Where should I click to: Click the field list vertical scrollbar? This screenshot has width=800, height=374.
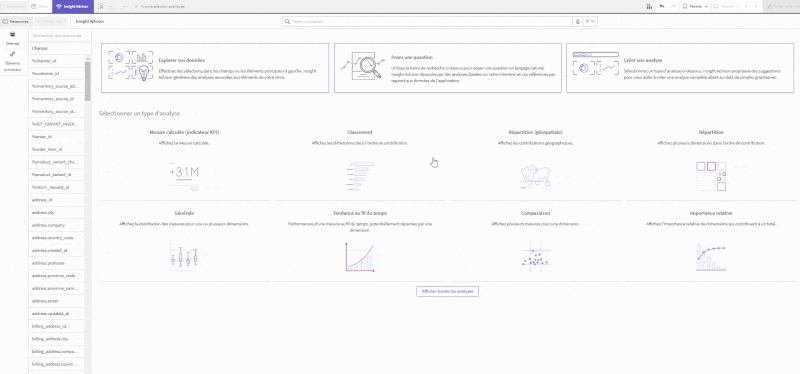point(88,82)
